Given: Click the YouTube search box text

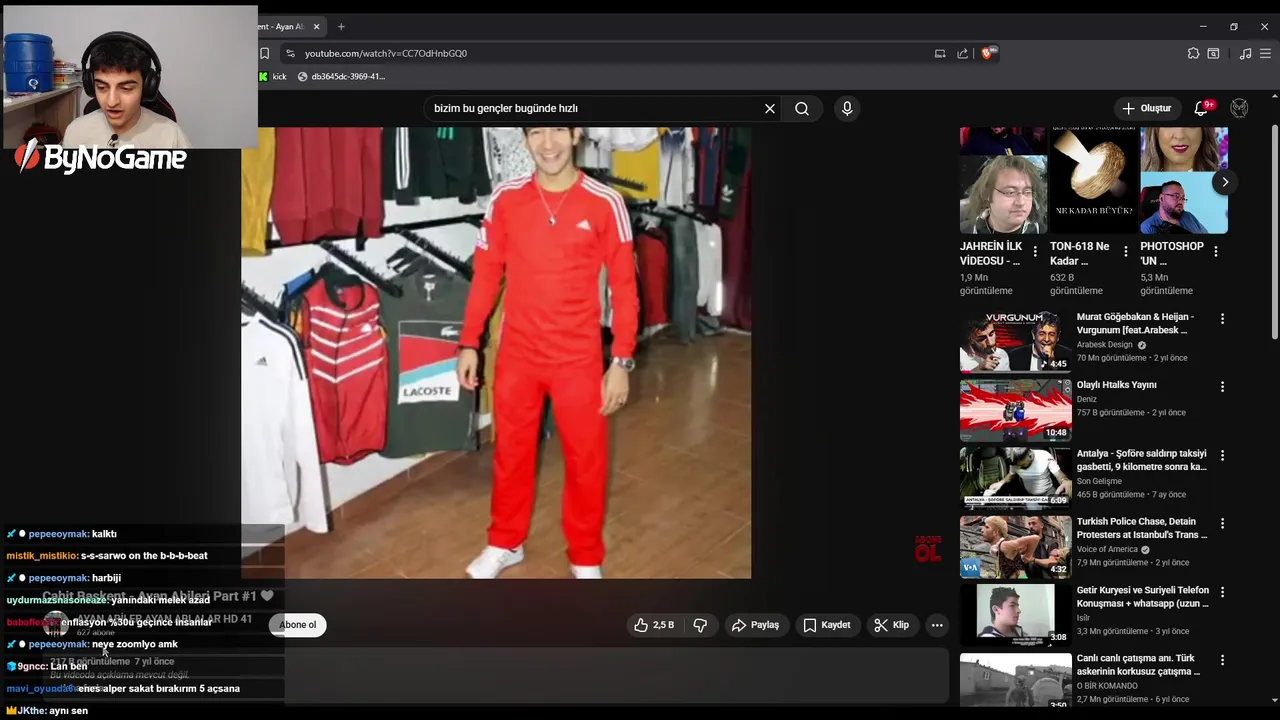Looking at the screenshot, I should (x=506, y=108).
